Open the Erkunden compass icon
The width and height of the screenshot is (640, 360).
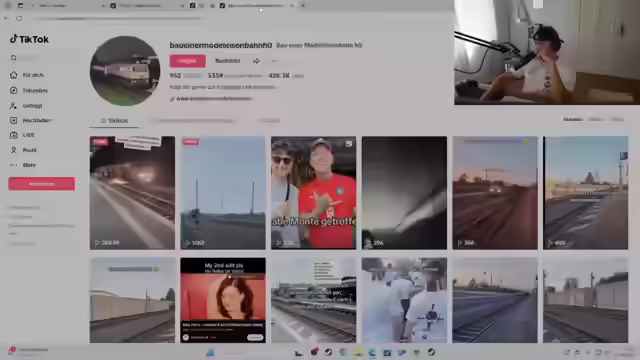coord(13,90)
